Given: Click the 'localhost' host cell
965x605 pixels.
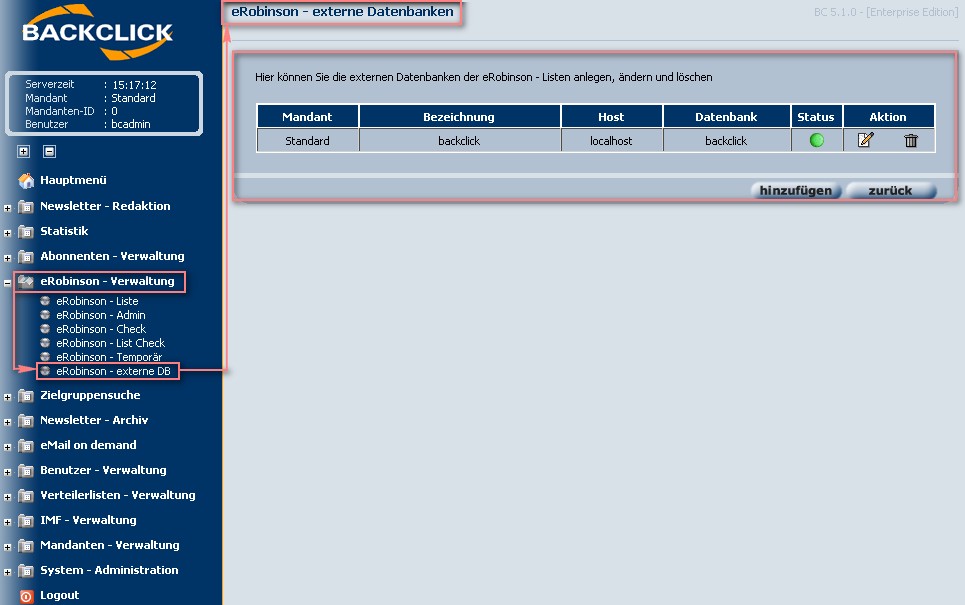Looking at the screenshot, I should (x=611, y=141).
